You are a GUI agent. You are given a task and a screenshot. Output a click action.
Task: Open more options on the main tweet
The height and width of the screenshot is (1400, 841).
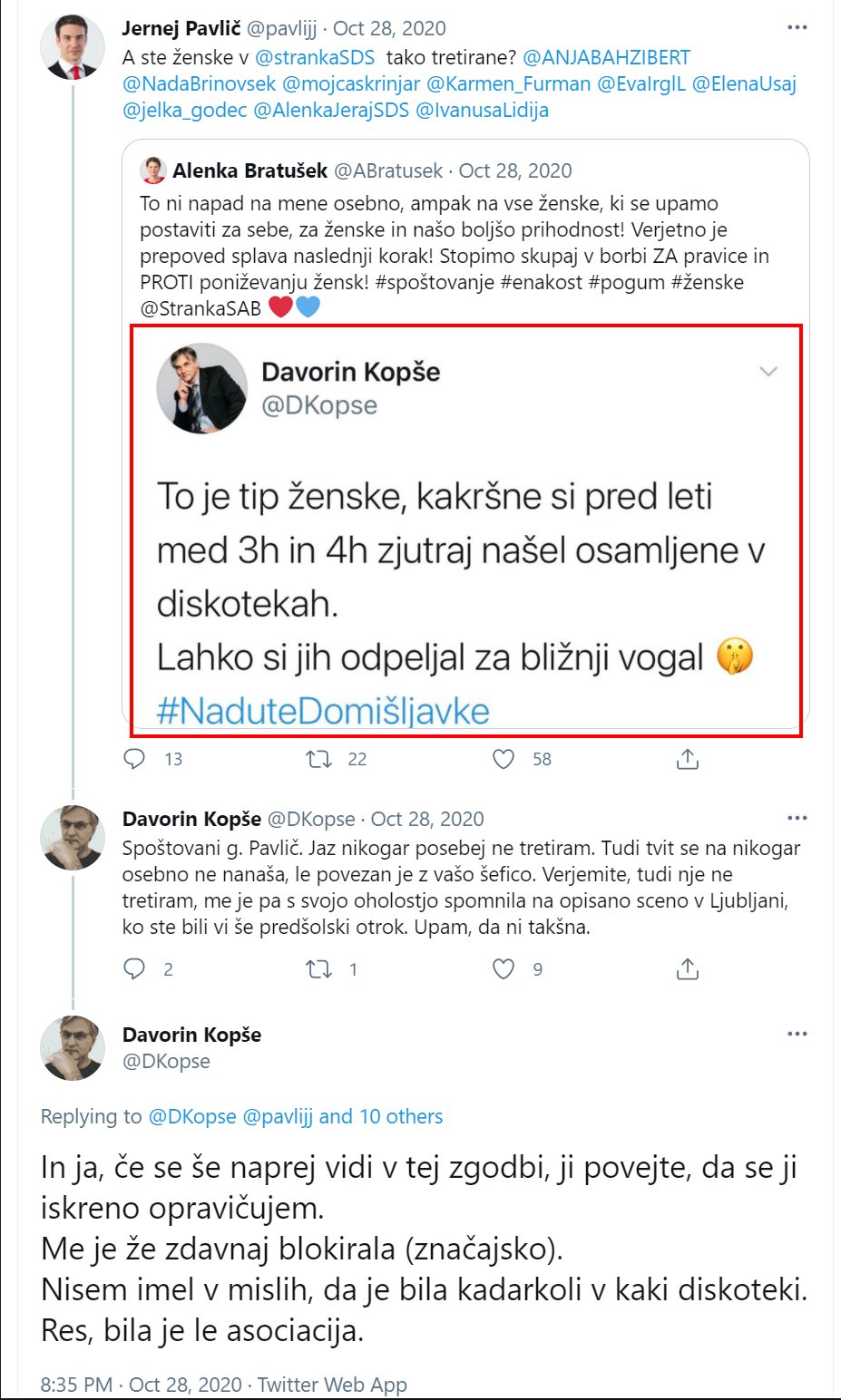tap(797, 1035)
